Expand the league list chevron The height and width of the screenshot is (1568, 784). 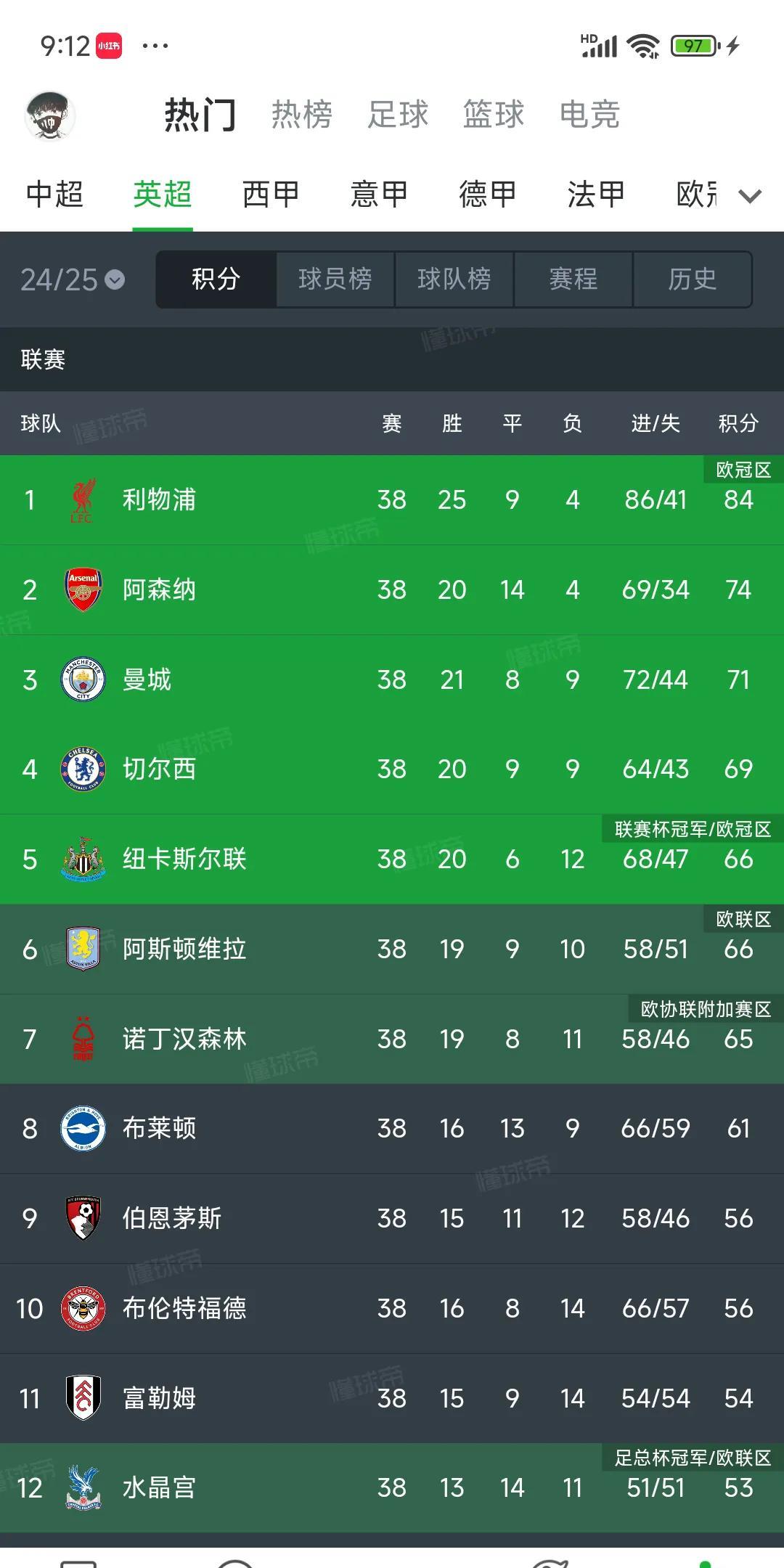[x=750, y=195]
